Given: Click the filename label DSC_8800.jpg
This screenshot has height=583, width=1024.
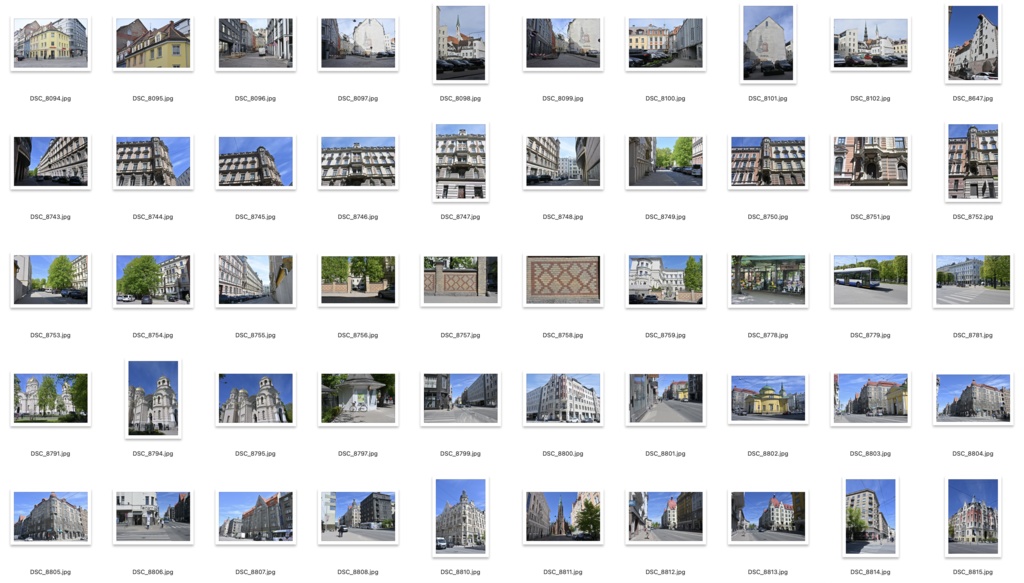Looking at the screenshot, I should pyautogui.click(x=562, y=452).
